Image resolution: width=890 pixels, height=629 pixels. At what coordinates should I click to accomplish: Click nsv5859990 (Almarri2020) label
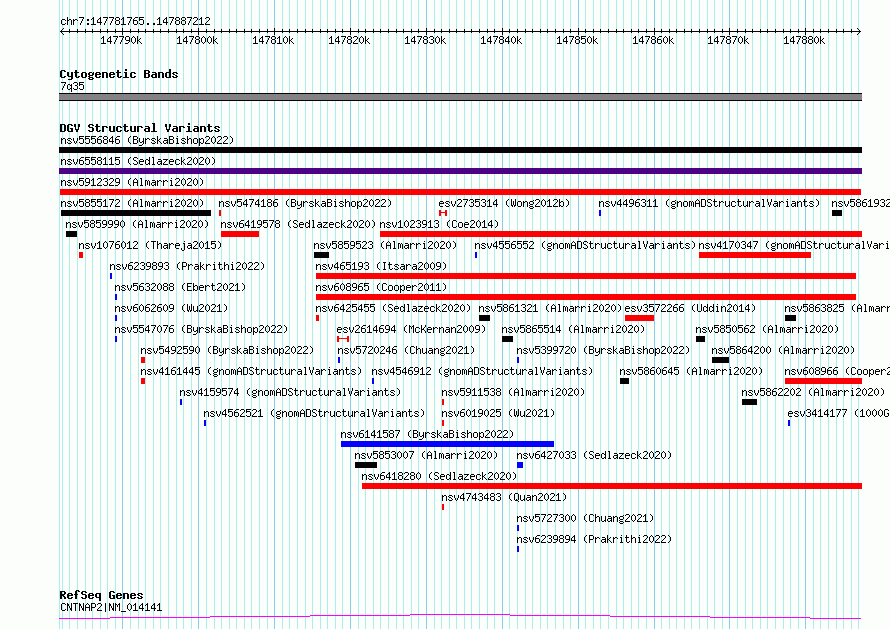click(x=137, y=224)
